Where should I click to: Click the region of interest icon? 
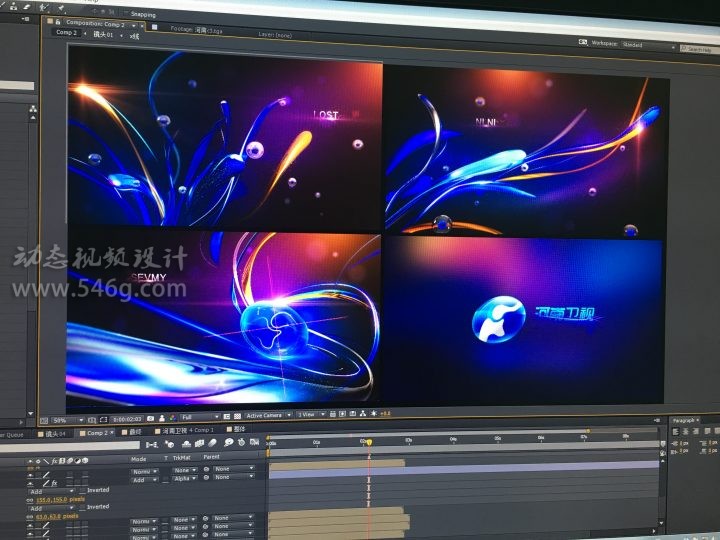226,416
